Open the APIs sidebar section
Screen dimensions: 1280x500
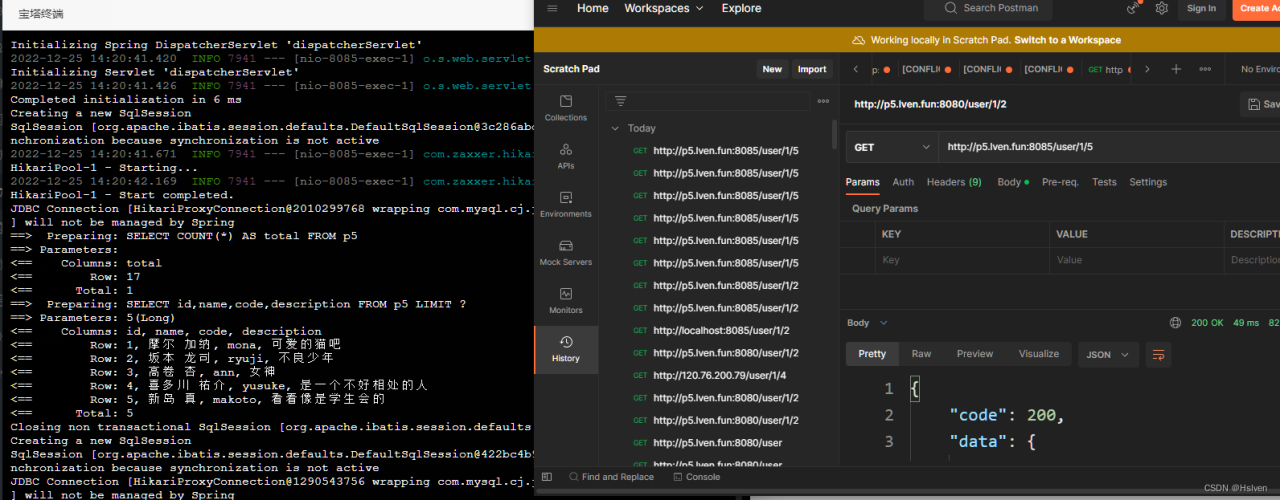(566, 156)
